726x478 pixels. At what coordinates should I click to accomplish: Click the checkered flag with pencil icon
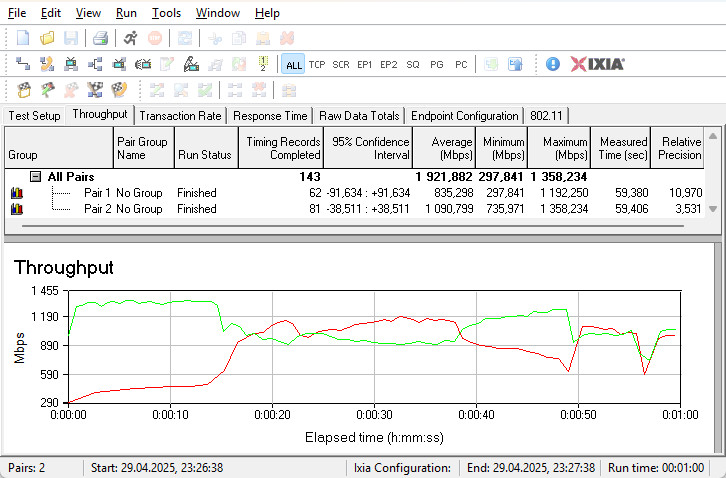[47, 90]
